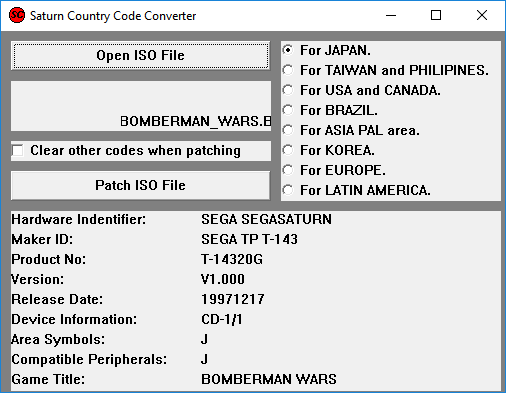Click the Maker ID value SEGA TP T-143
The height and width of the screenshot is (393, 506).
[249, 239]
